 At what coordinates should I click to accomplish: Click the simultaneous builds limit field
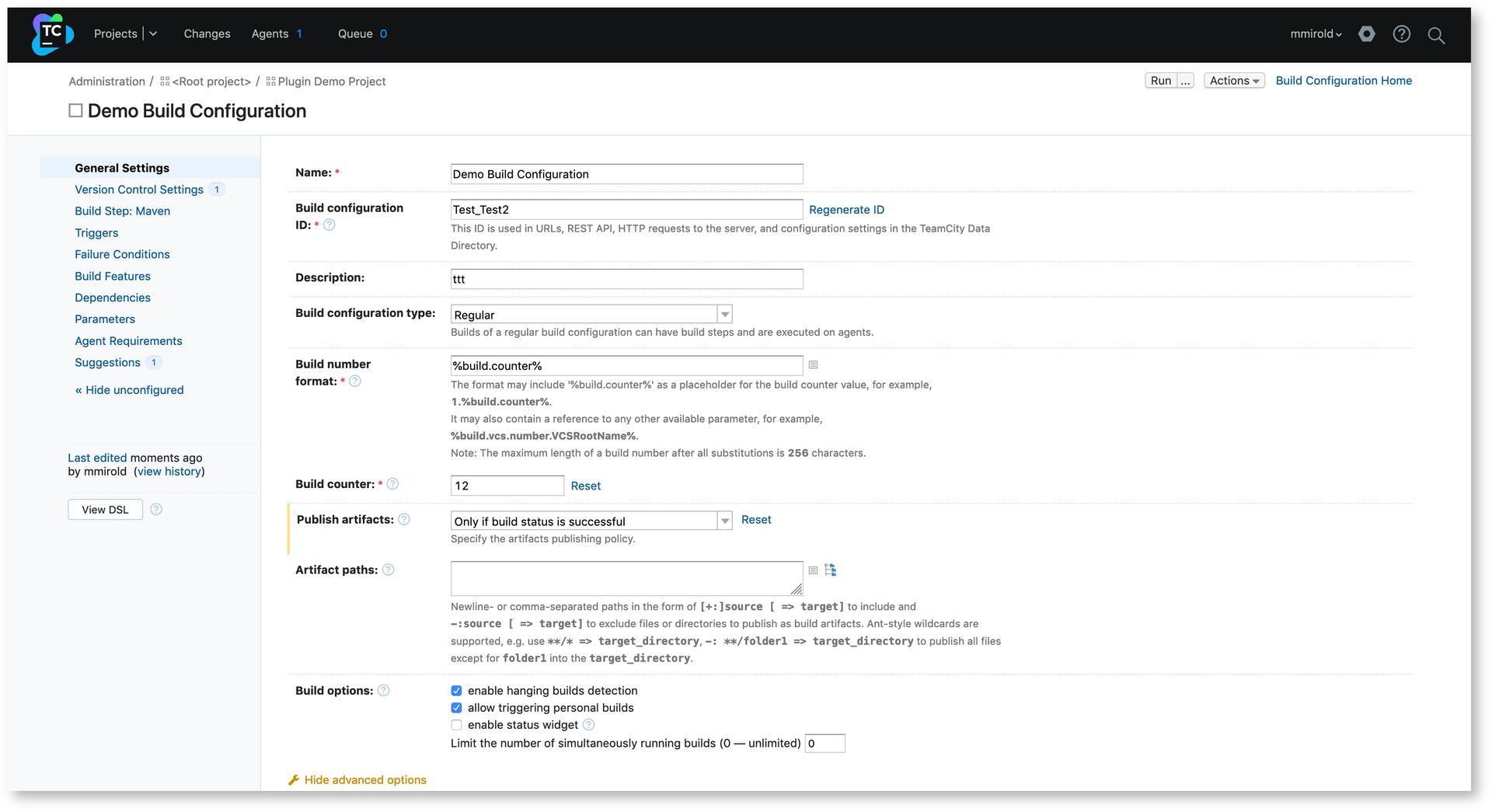pos(825,744)
